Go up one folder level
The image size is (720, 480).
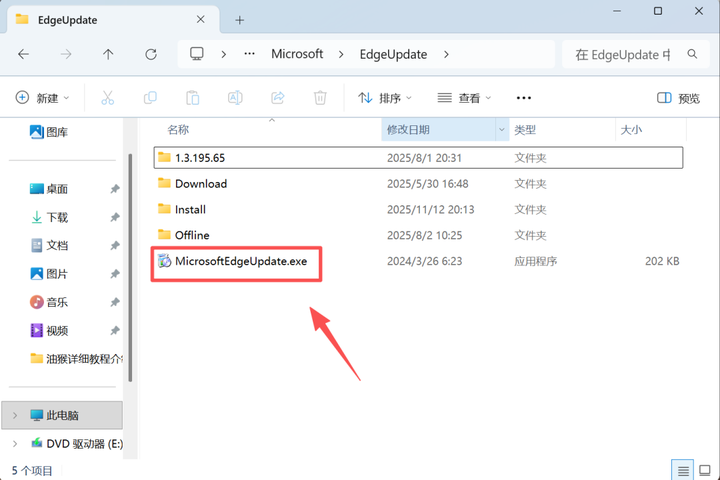[x=108, y=54]
